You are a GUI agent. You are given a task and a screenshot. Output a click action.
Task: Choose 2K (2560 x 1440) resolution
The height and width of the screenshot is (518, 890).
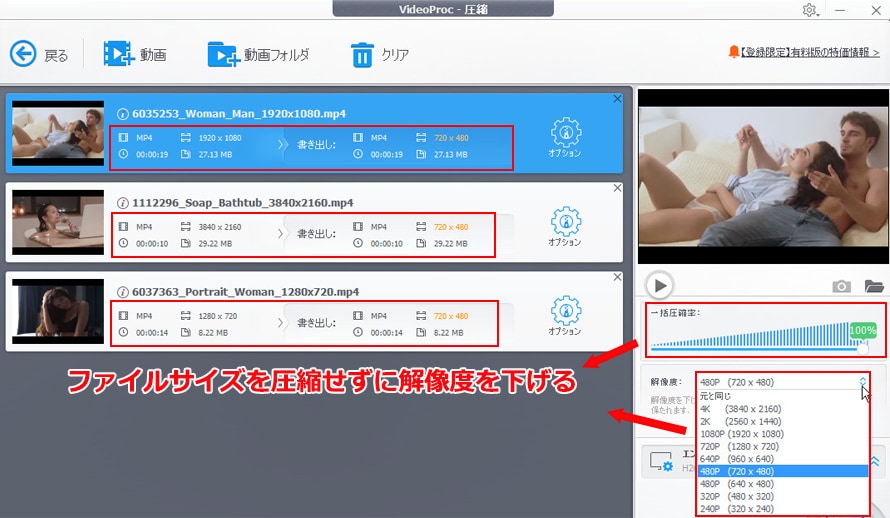click(x=783, y=422)
